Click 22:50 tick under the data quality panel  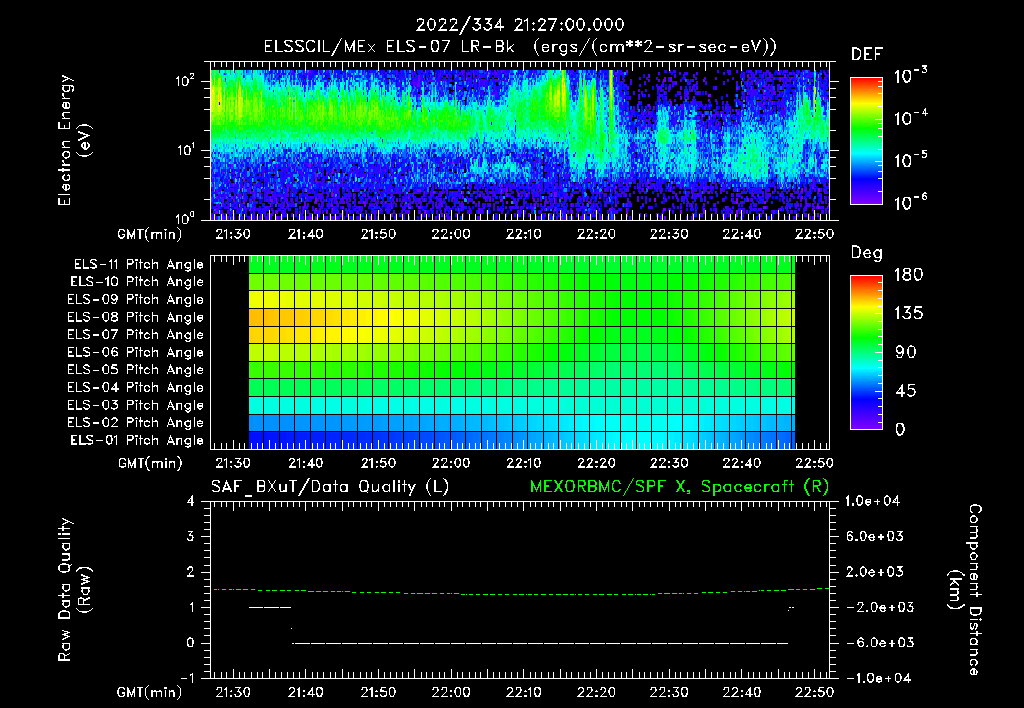coord(814,692)
